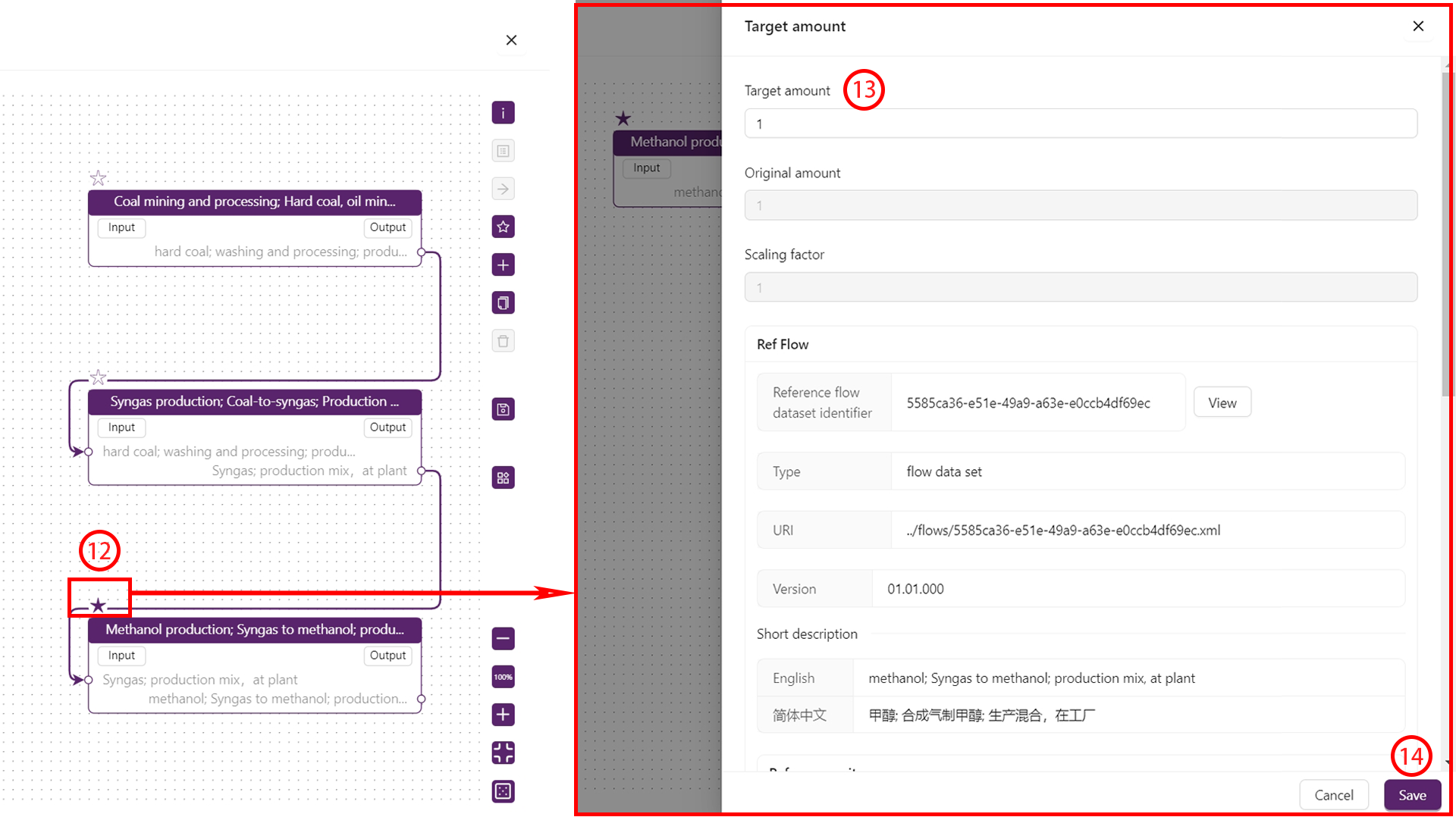The height and width of the screenshot is (817, 1456).
Task: Expand Output of Methanol production node
Action: pyautogui.click(x=388, y=656)
